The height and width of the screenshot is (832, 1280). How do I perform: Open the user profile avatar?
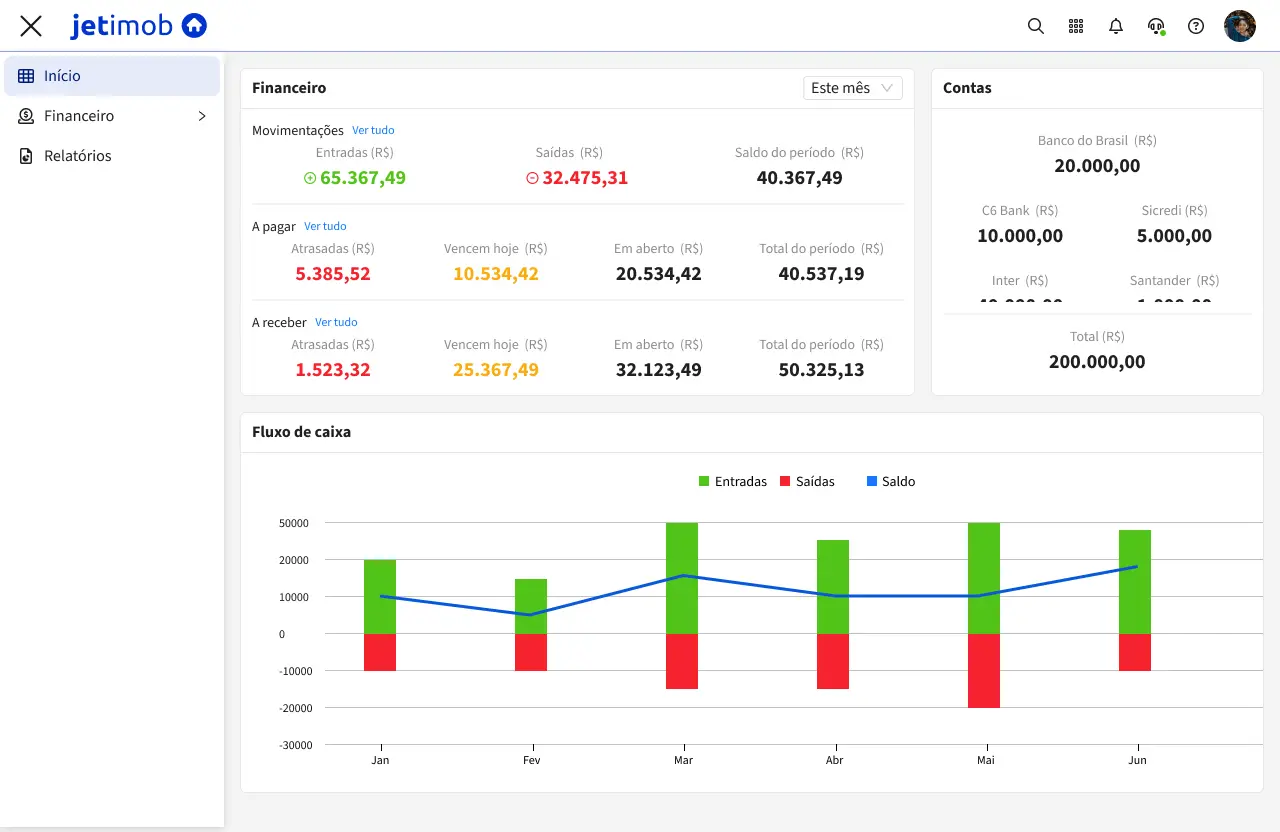[x=1240, y=26]
